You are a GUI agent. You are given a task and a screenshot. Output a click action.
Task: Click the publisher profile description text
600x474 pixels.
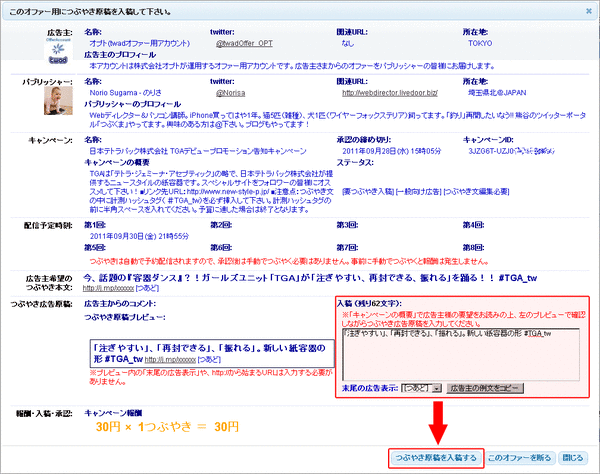pos(338,120)
